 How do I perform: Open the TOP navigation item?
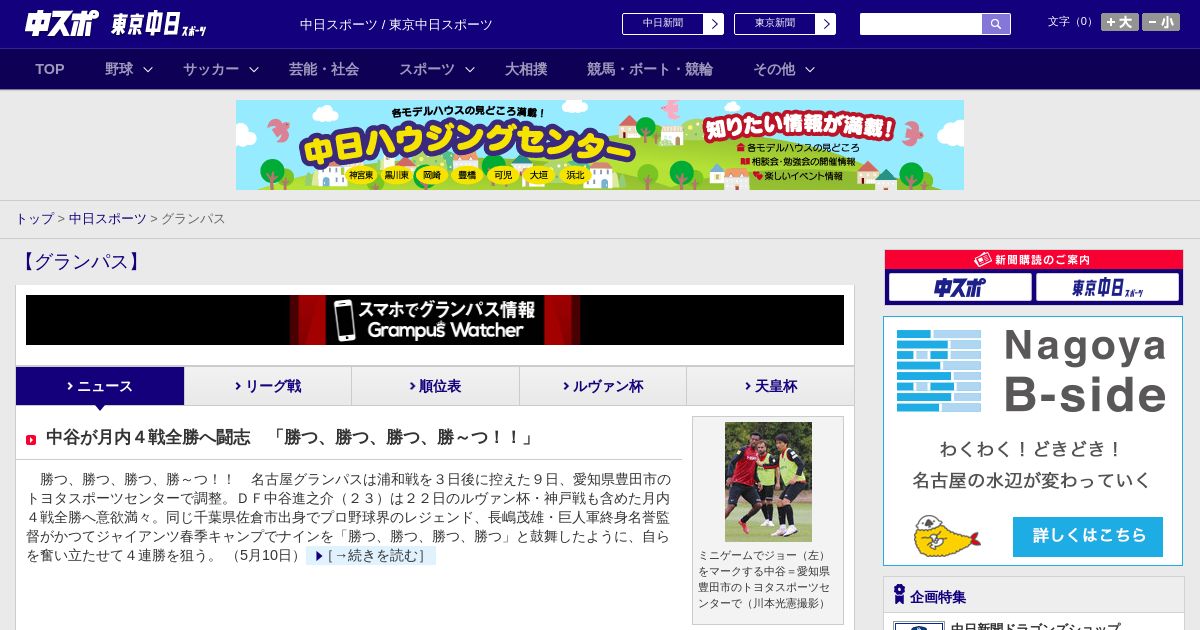pyautogui.click(x=50, y=69)
